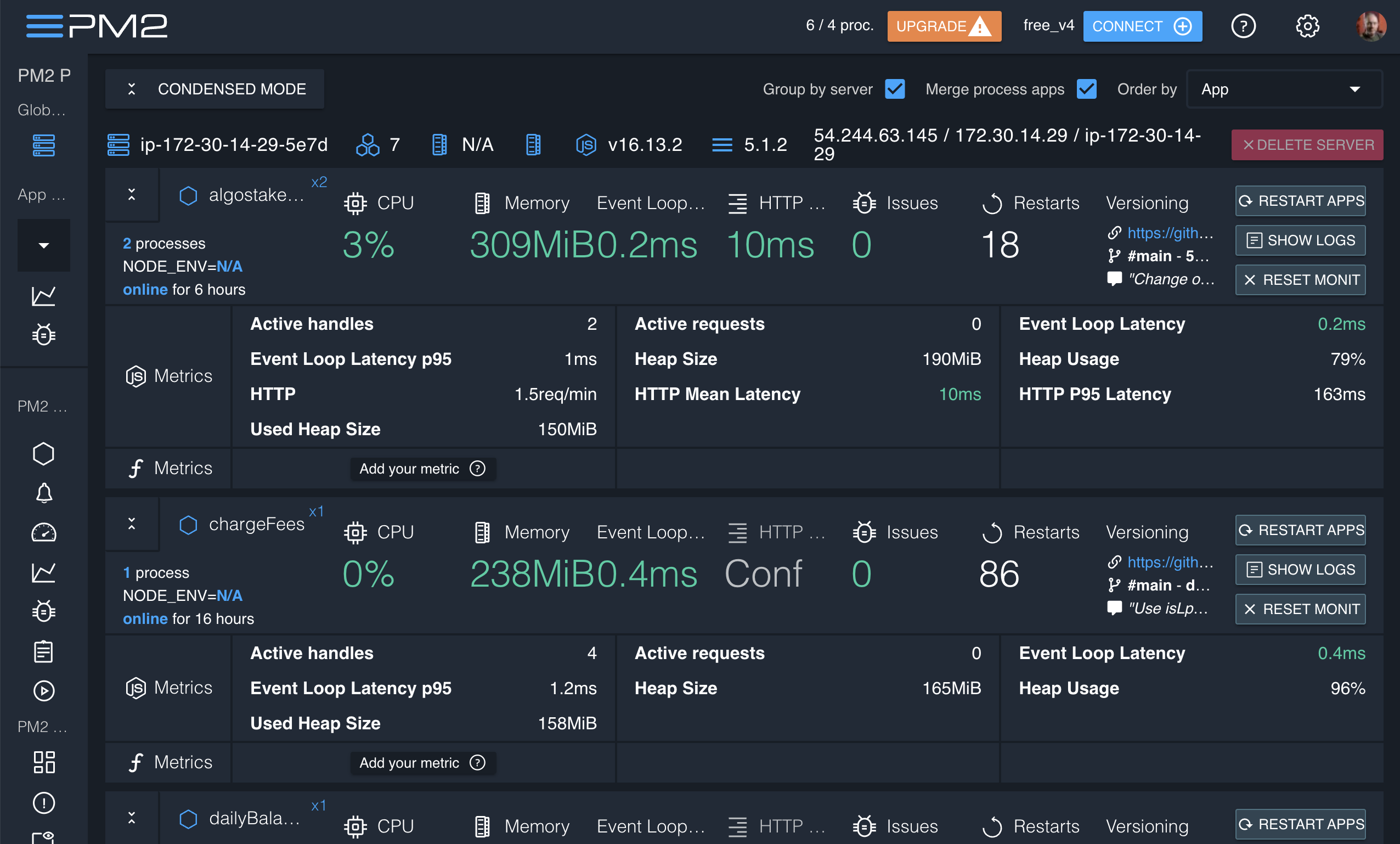This screenshot has height=844, width=1400.
Task: Click the Memory icon in algostake row
Action: tap(482, 204)
